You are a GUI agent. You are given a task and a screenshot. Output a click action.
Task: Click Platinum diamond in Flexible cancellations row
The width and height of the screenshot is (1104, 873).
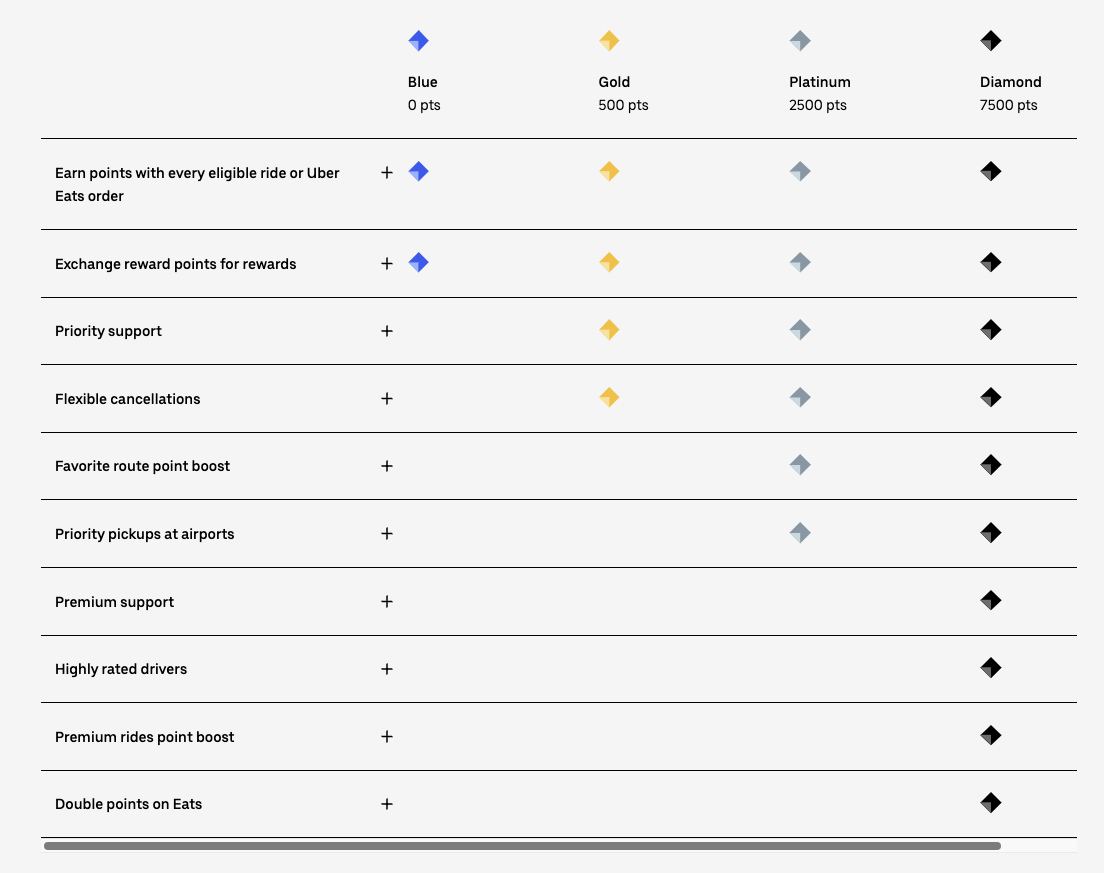[800, 397]
